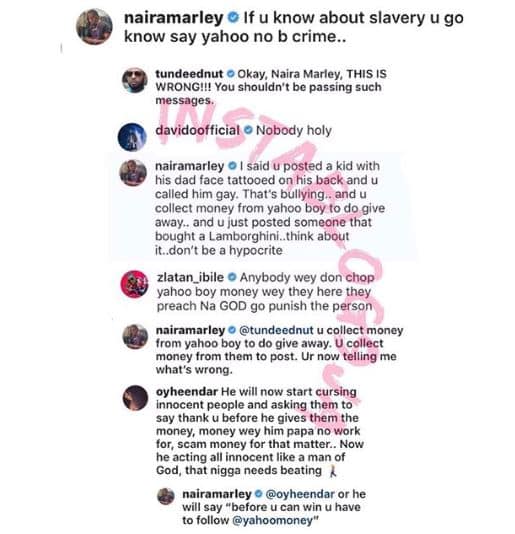The width and height of the screenshot is (515, 534).
Task: Click the walking person emoji after 'needs beating'
Action: [x=333, y=471]
